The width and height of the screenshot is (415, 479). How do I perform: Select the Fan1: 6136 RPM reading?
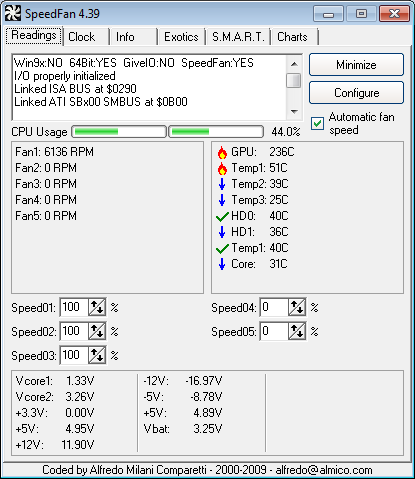(x=54, y=152)
